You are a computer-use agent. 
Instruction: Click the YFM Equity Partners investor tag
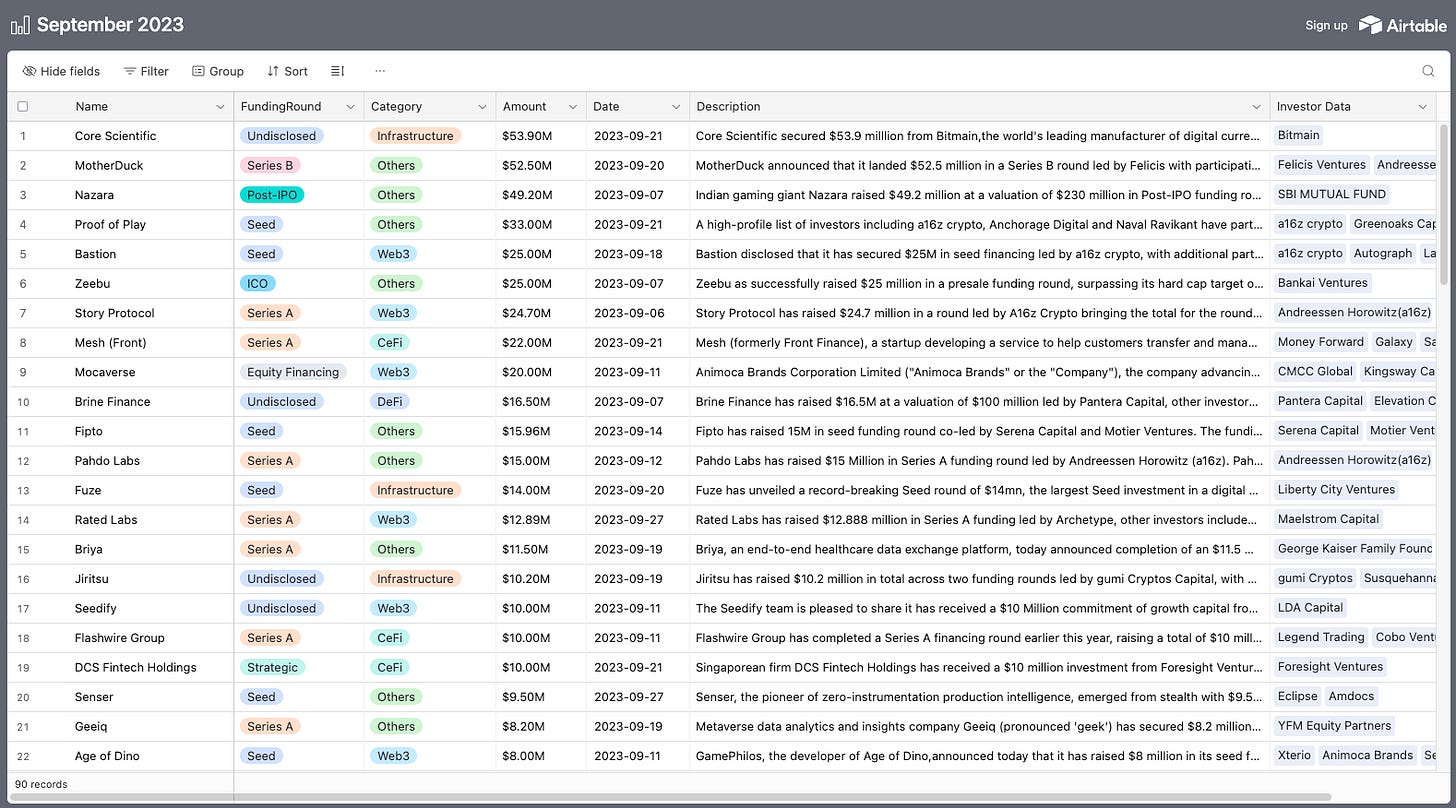[x=1334, y=726]
